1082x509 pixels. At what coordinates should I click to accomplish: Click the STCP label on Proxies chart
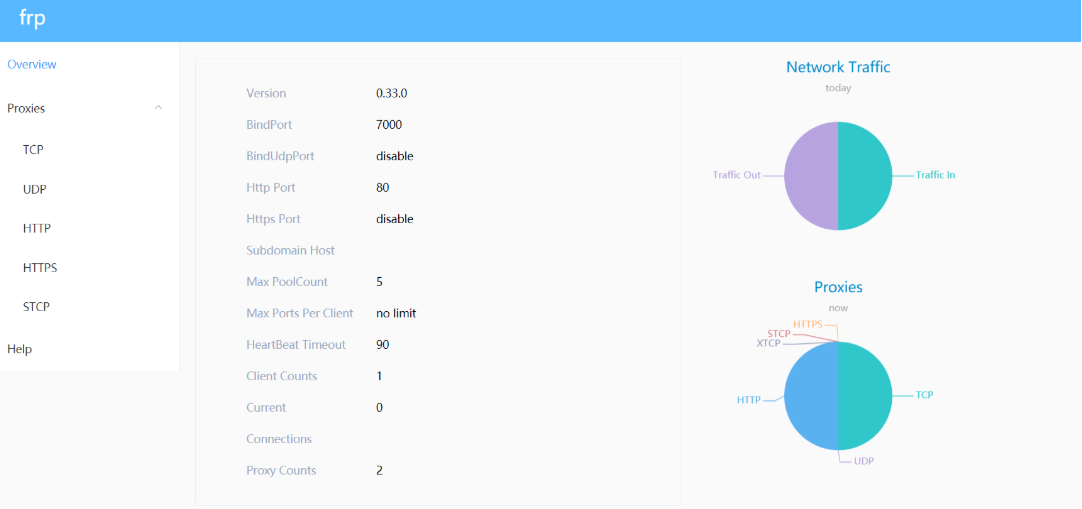[779, 334]
